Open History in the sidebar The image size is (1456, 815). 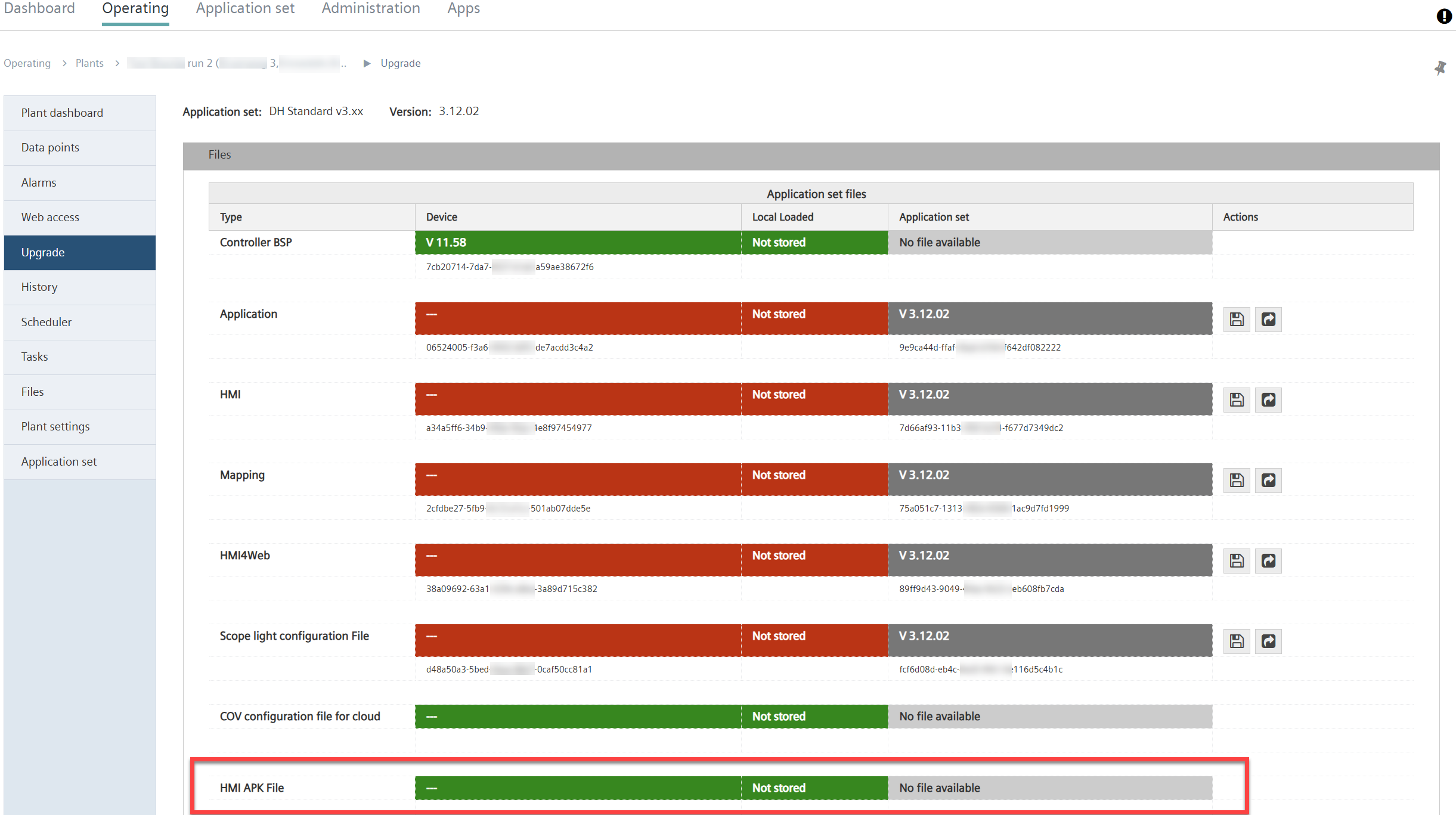[x=39, y=287]
